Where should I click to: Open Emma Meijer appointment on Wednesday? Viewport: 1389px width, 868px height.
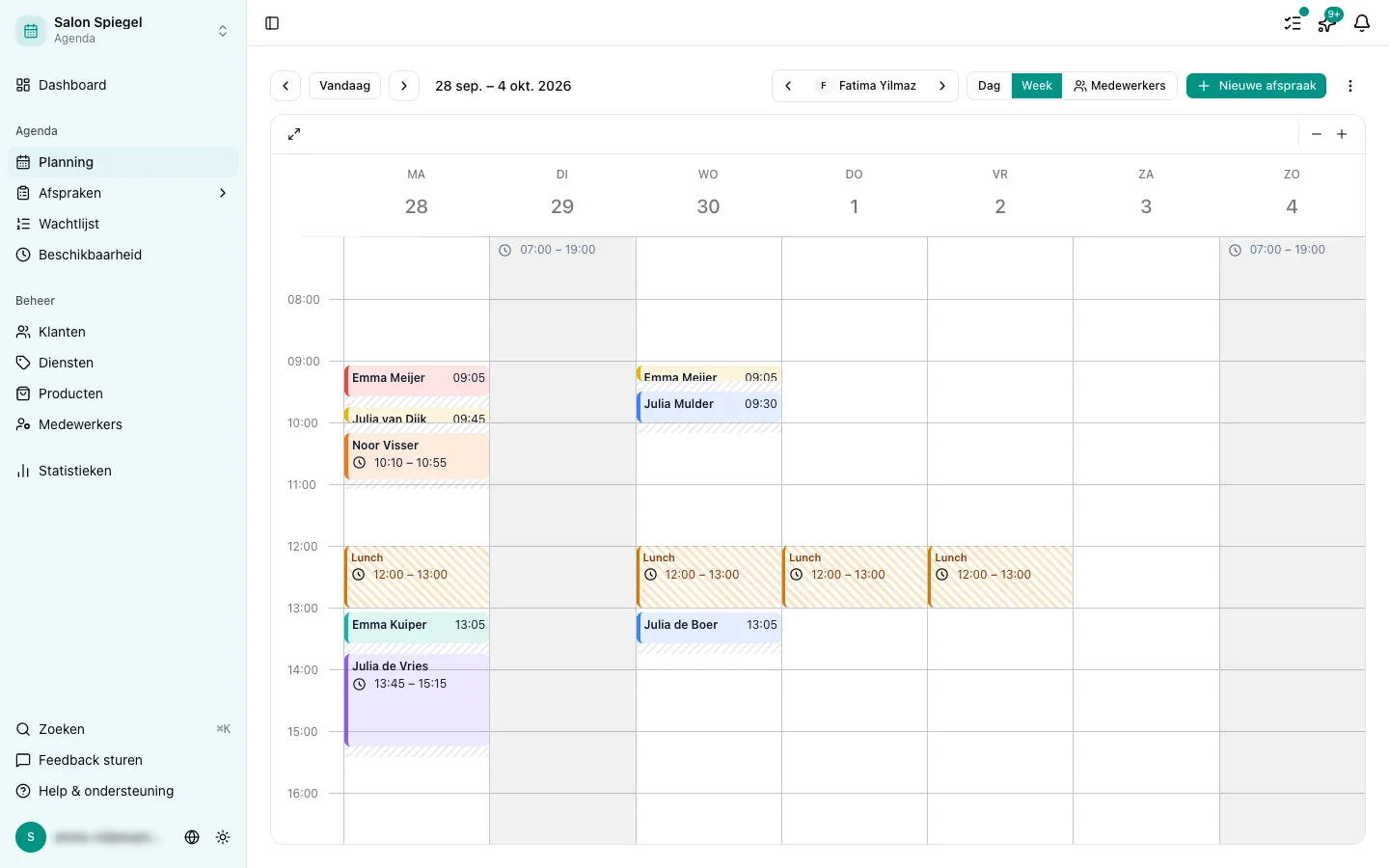(x=709, y=373)
